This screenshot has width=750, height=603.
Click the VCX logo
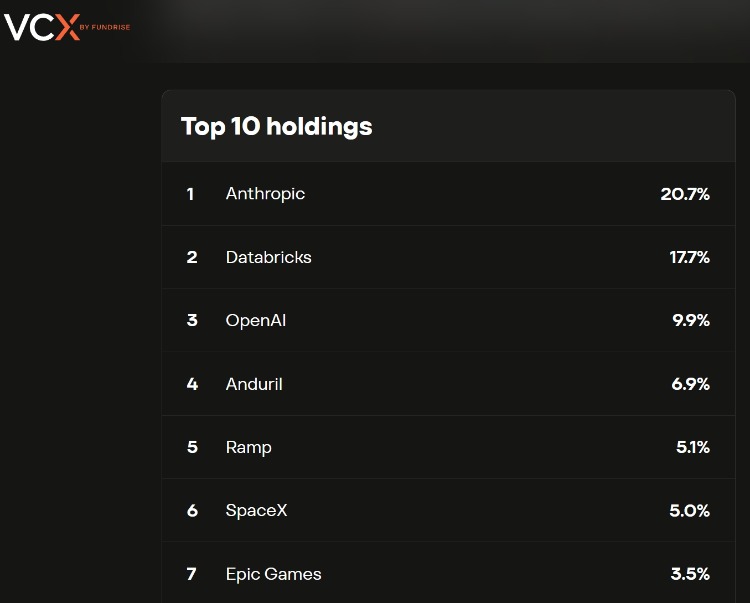coord(41,26)
